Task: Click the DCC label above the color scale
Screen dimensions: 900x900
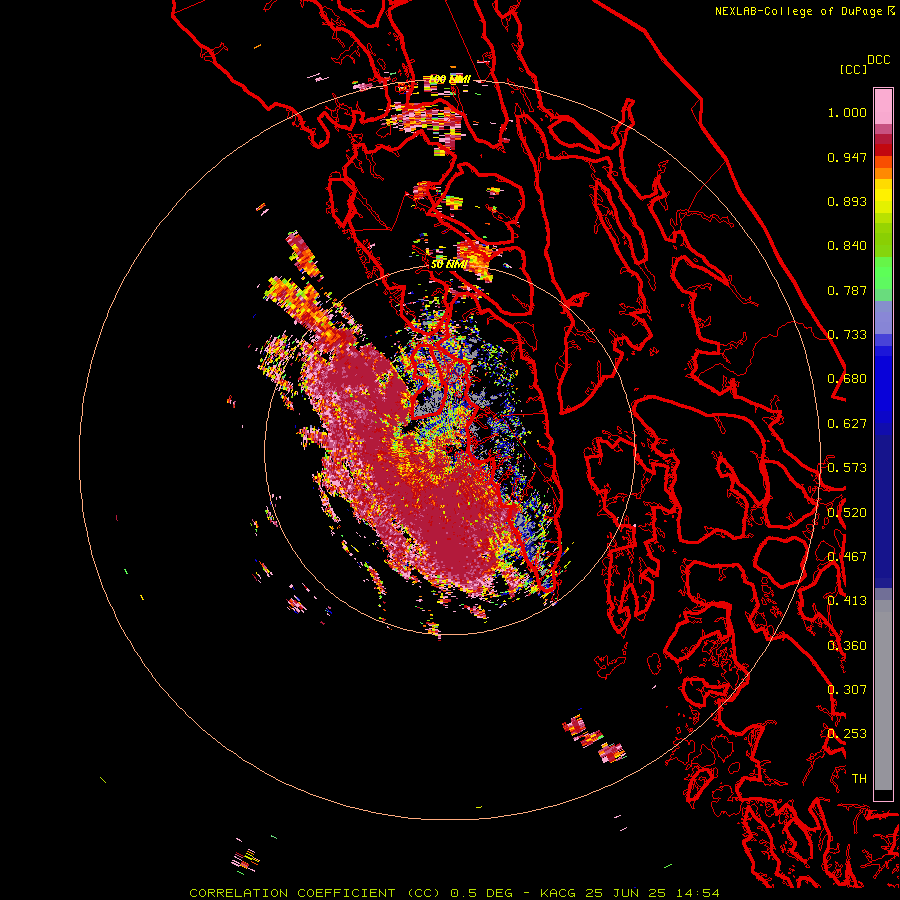Action: pyautogui.click(x=878, y=60)
